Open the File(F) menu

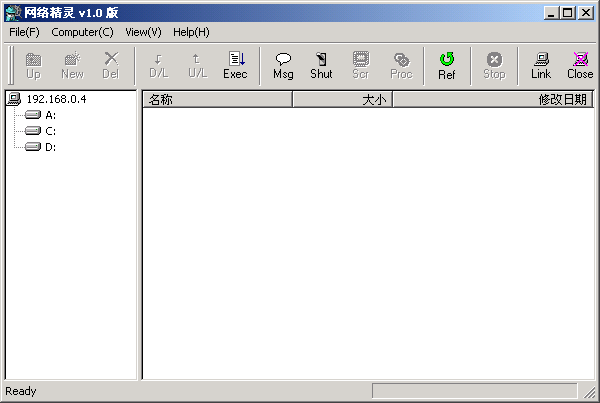[24, 32]
